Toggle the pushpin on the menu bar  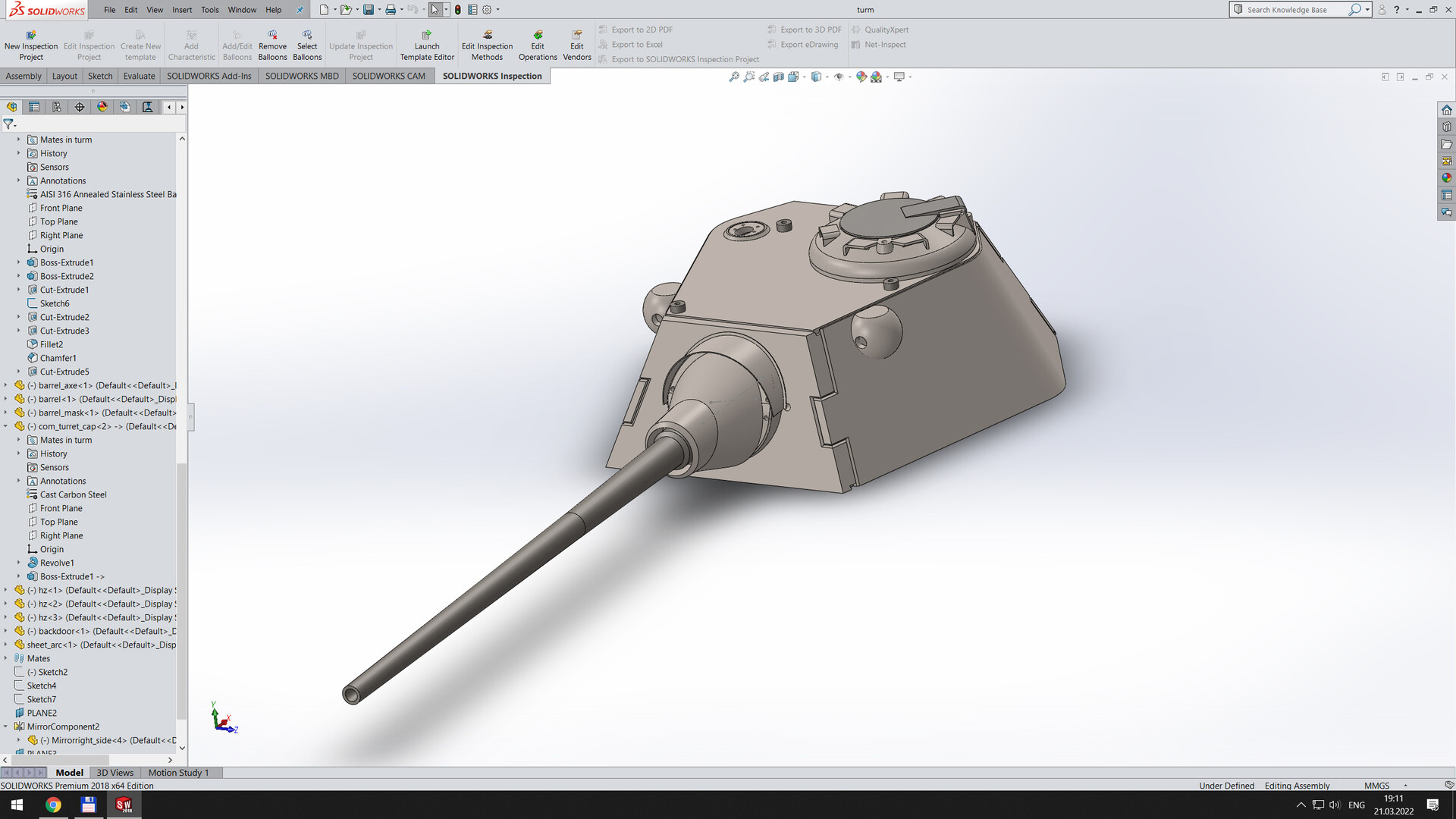pyautogui.click(x=300, y=10)
